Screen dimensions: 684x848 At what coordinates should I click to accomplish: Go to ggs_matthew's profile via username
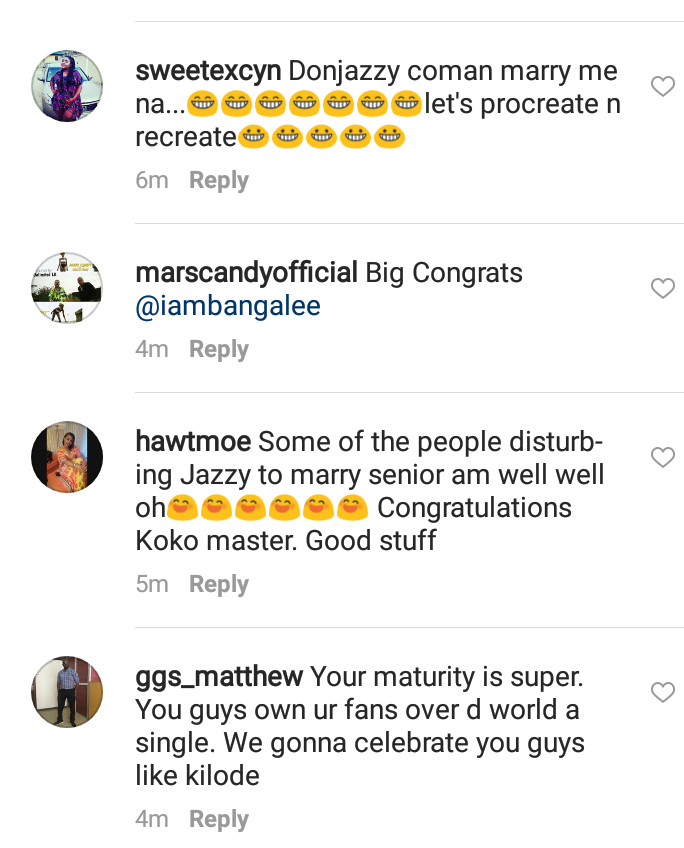tap(219, 677)
